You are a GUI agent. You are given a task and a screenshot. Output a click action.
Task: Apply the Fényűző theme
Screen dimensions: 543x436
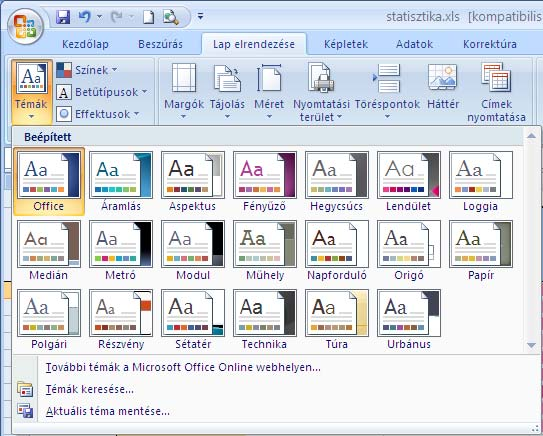(265, 182)
